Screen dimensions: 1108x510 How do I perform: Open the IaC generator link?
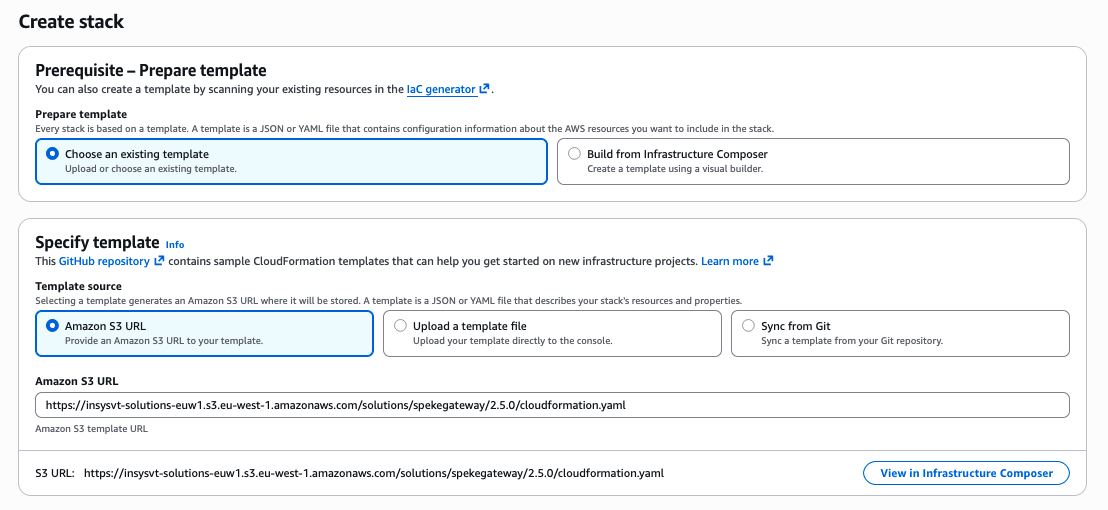[441, 89]
